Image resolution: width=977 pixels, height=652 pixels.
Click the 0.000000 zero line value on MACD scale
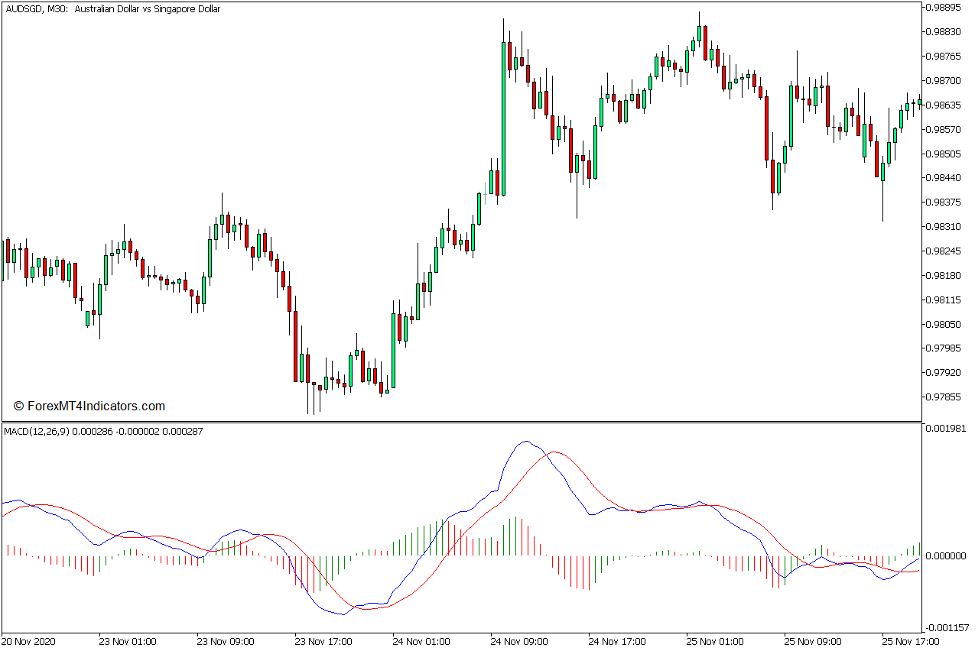(x=948, y=555)
